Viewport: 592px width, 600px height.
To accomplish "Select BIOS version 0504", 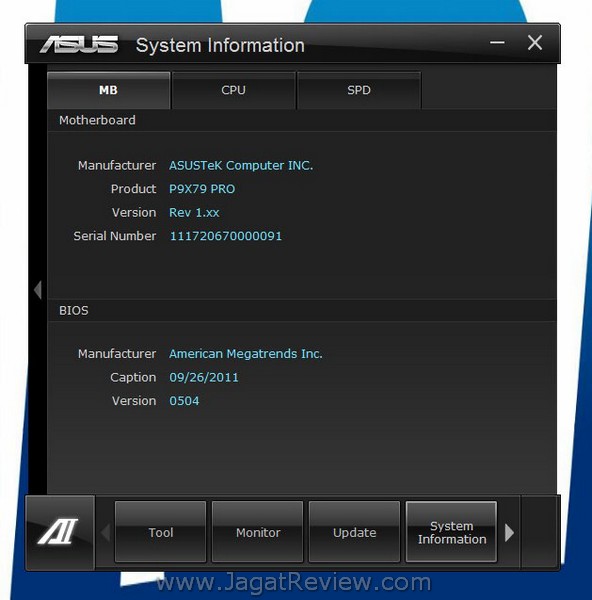I will point(184,401).
